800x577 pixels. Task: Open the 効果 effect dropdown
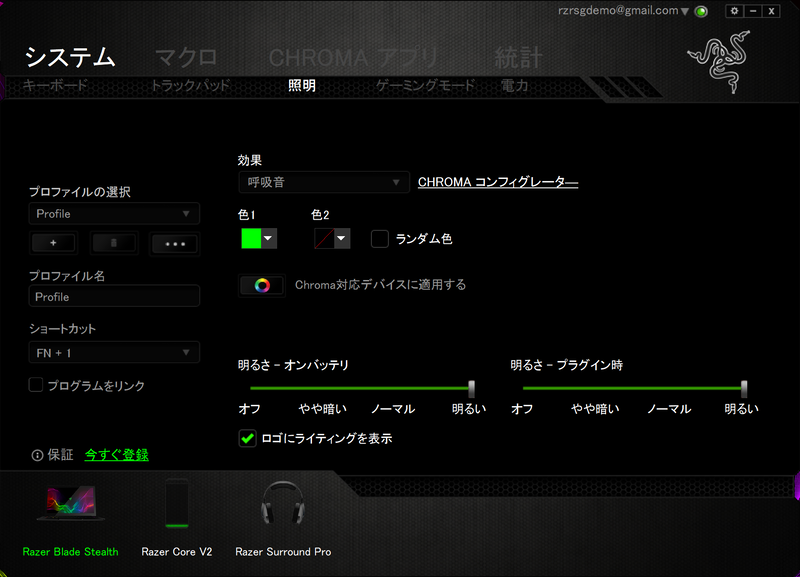click(324, 182)
